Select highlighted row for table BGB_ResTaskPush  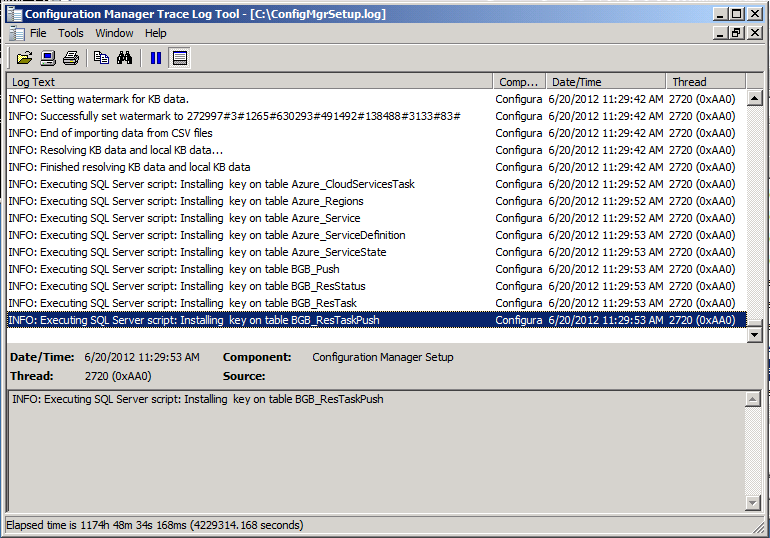coord(377,320)
